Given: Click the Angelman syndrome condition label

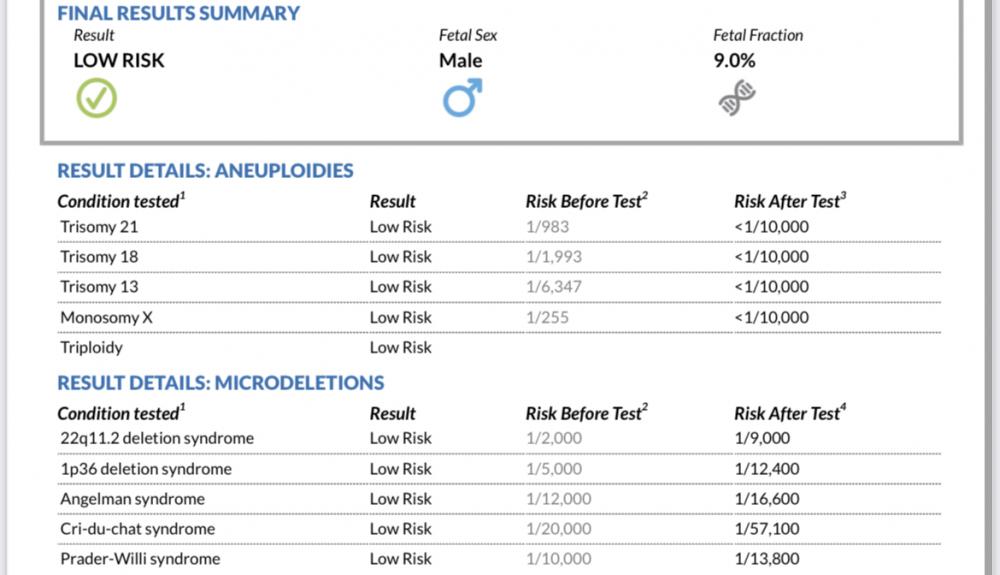Looking at the screenshot, I should (x=133, y=499).
